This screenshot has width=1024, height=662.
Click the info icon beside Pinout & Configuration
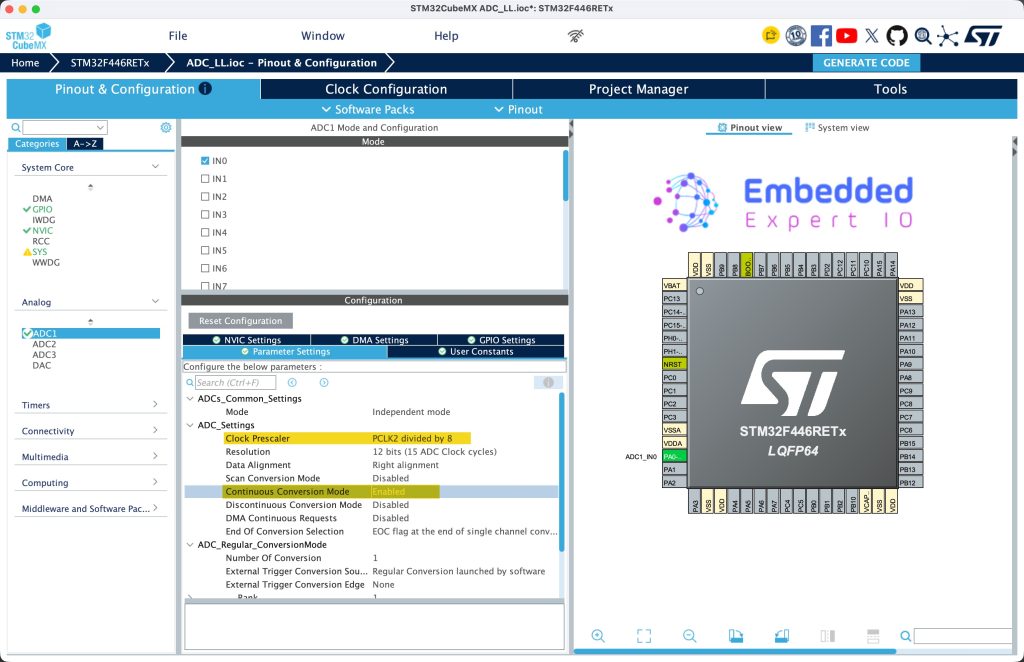(205, 88)
